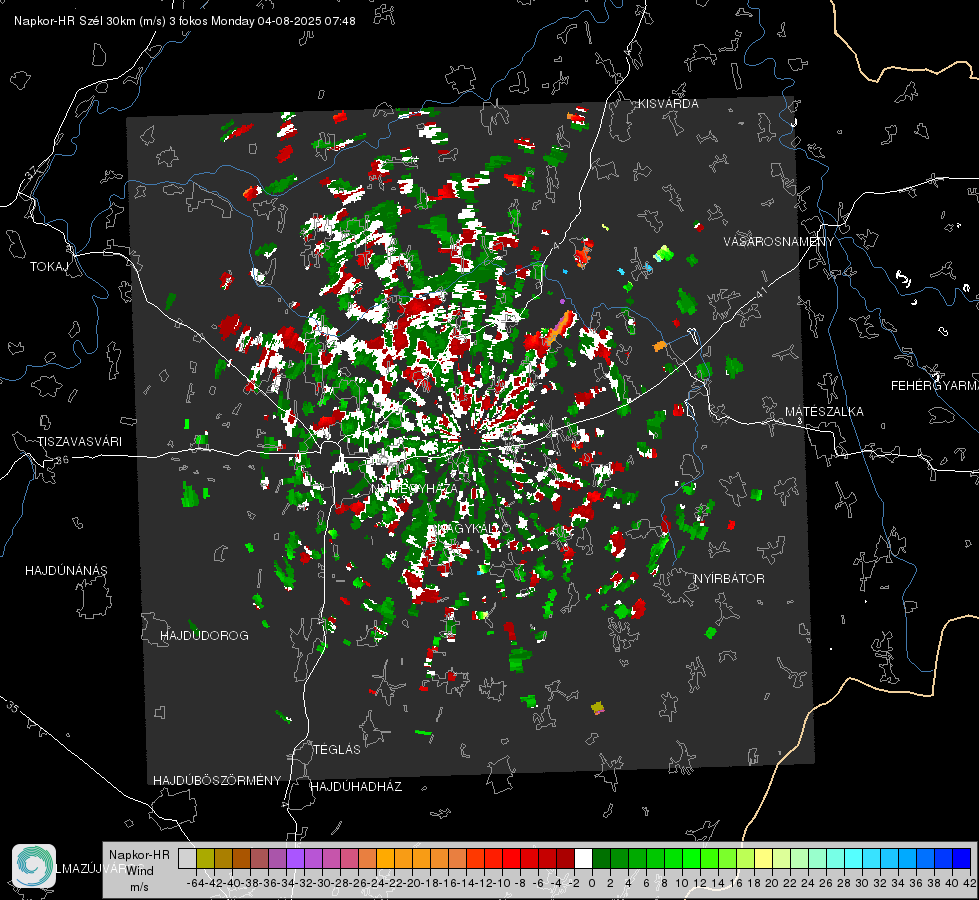The image size is (979, 900).
Task: Click the dark red swatch between -4 and -2
Action: (x=565, y=858)
